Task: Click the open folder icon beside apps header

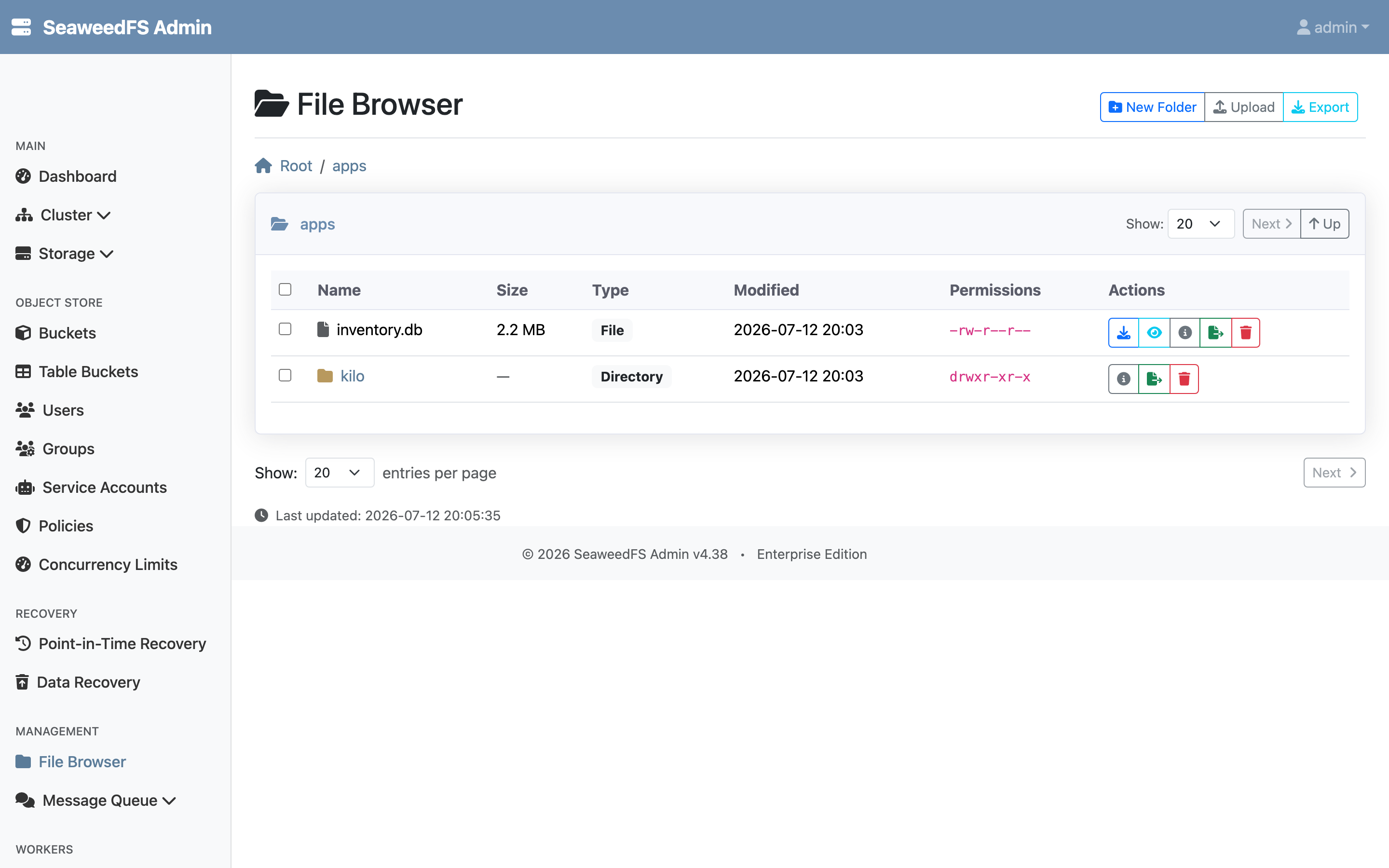Action: pyautogui.click(x=280, y=224)
